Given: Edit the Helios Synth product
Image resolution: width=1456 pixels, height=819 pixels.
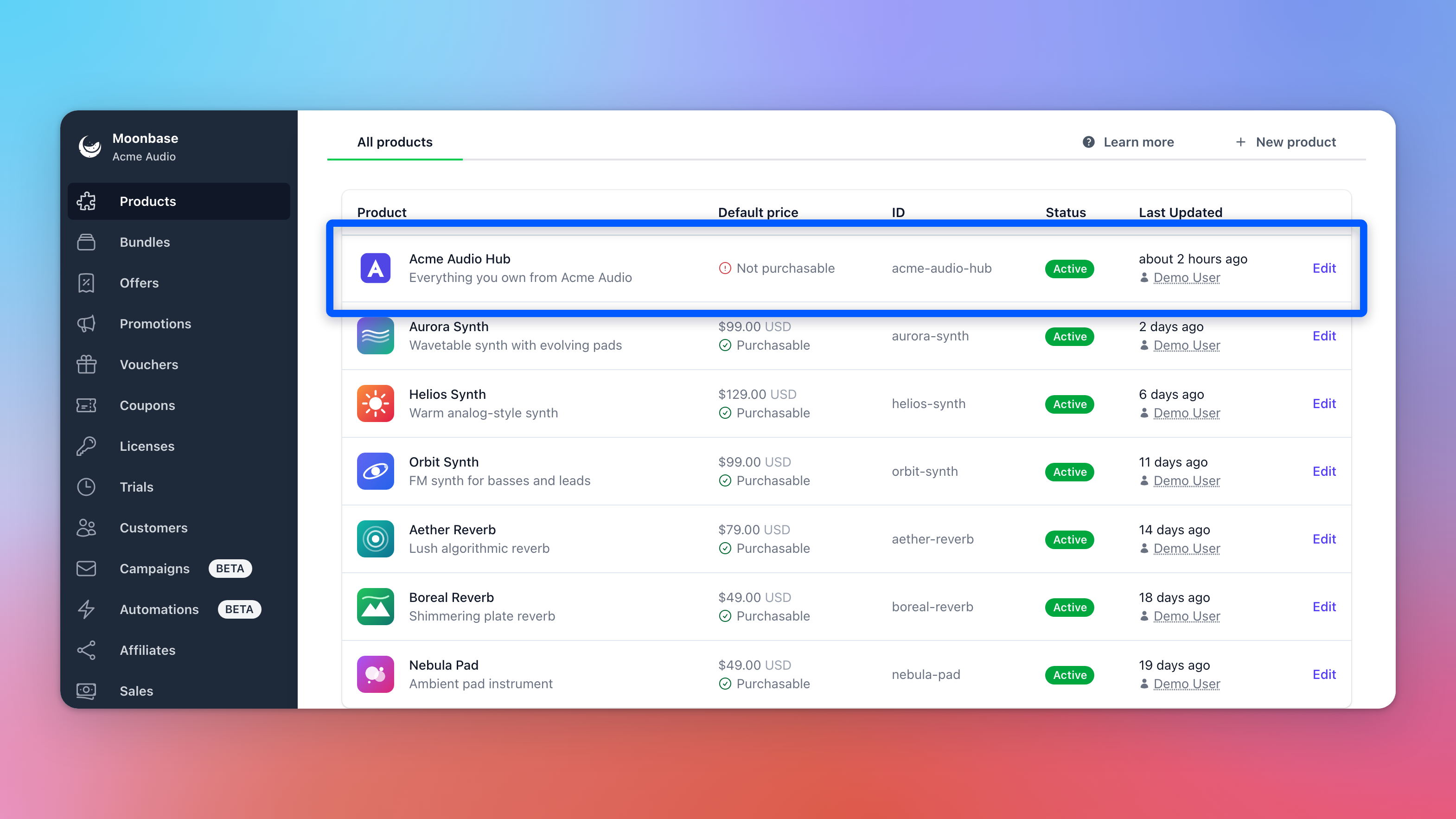Looking at the screenshot, I should (x=1324, y=403).
